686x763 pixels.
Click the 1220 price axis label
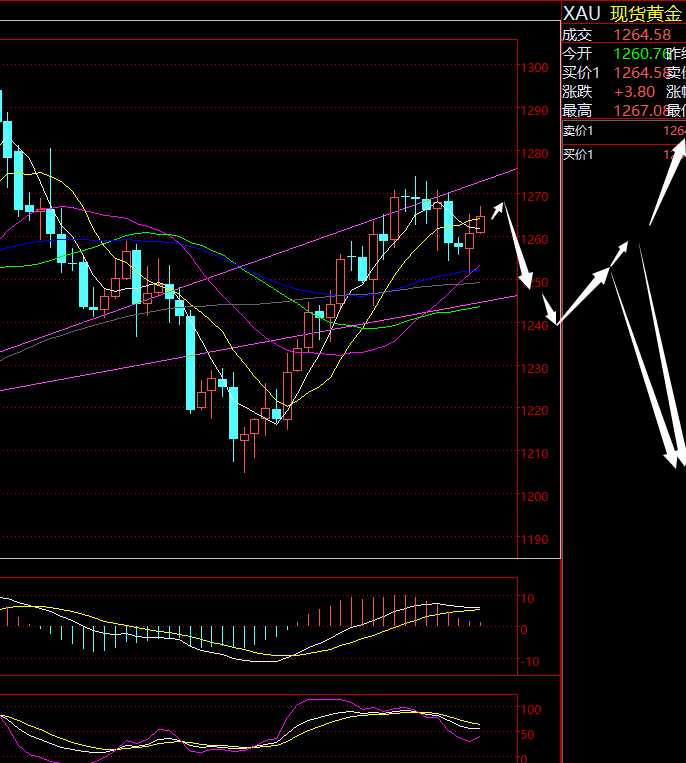pyautogui.click(x=535, y=411)
